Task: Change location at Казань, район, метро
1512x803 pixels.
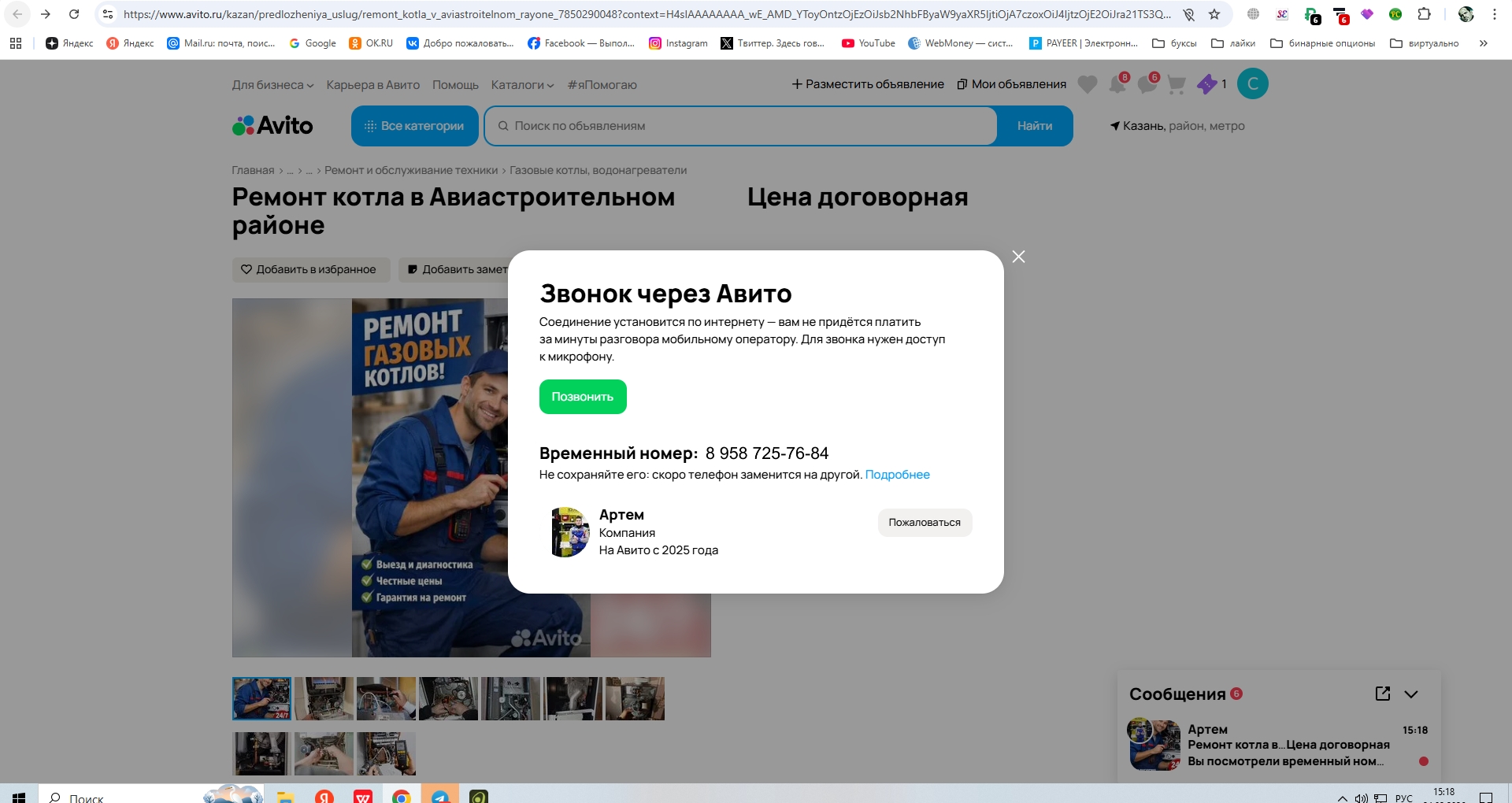Action: (x=1178, y=126)
